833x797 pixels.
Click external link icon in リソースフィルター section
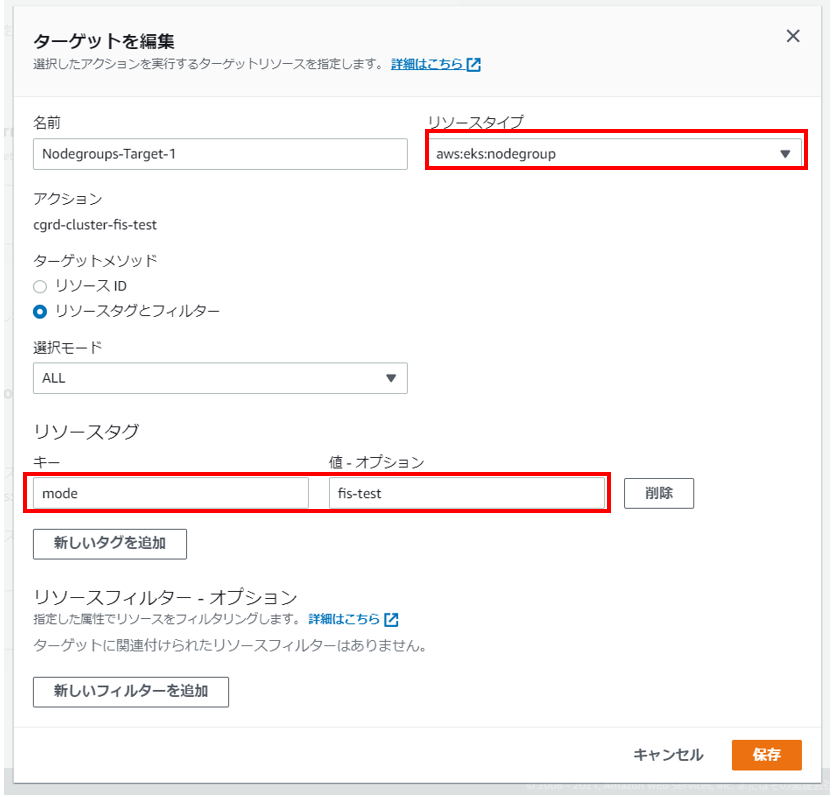point(392,619)
